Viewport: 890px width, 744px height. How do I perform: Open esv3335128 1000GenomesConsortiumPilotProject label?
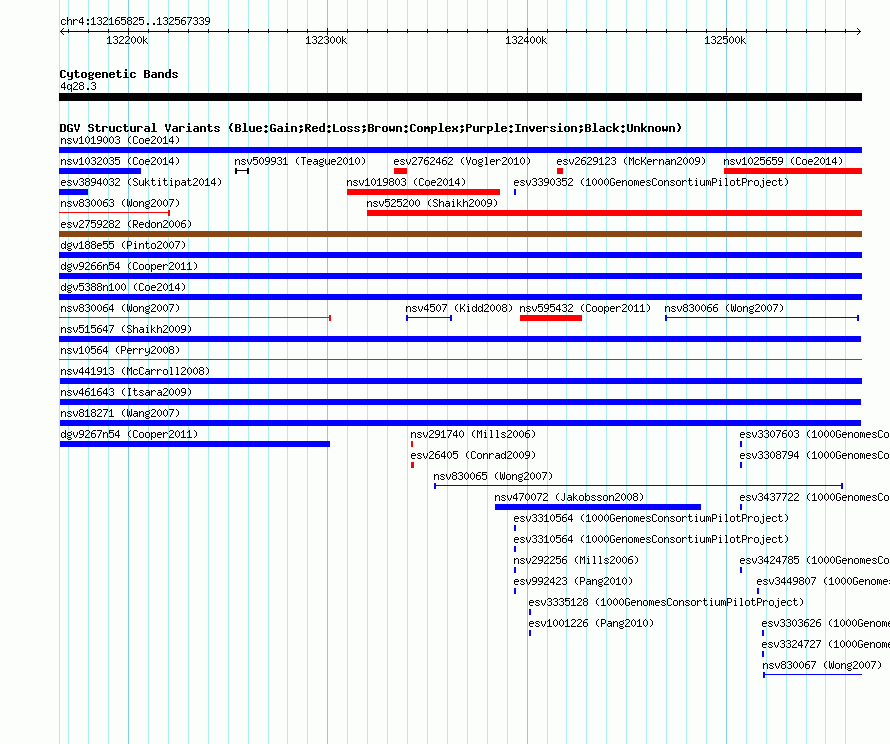click(666, 602)
